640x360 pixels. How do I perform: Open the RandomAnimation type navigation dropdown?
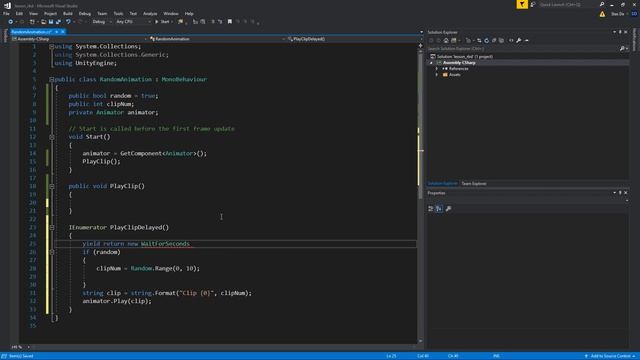(217, 39)
